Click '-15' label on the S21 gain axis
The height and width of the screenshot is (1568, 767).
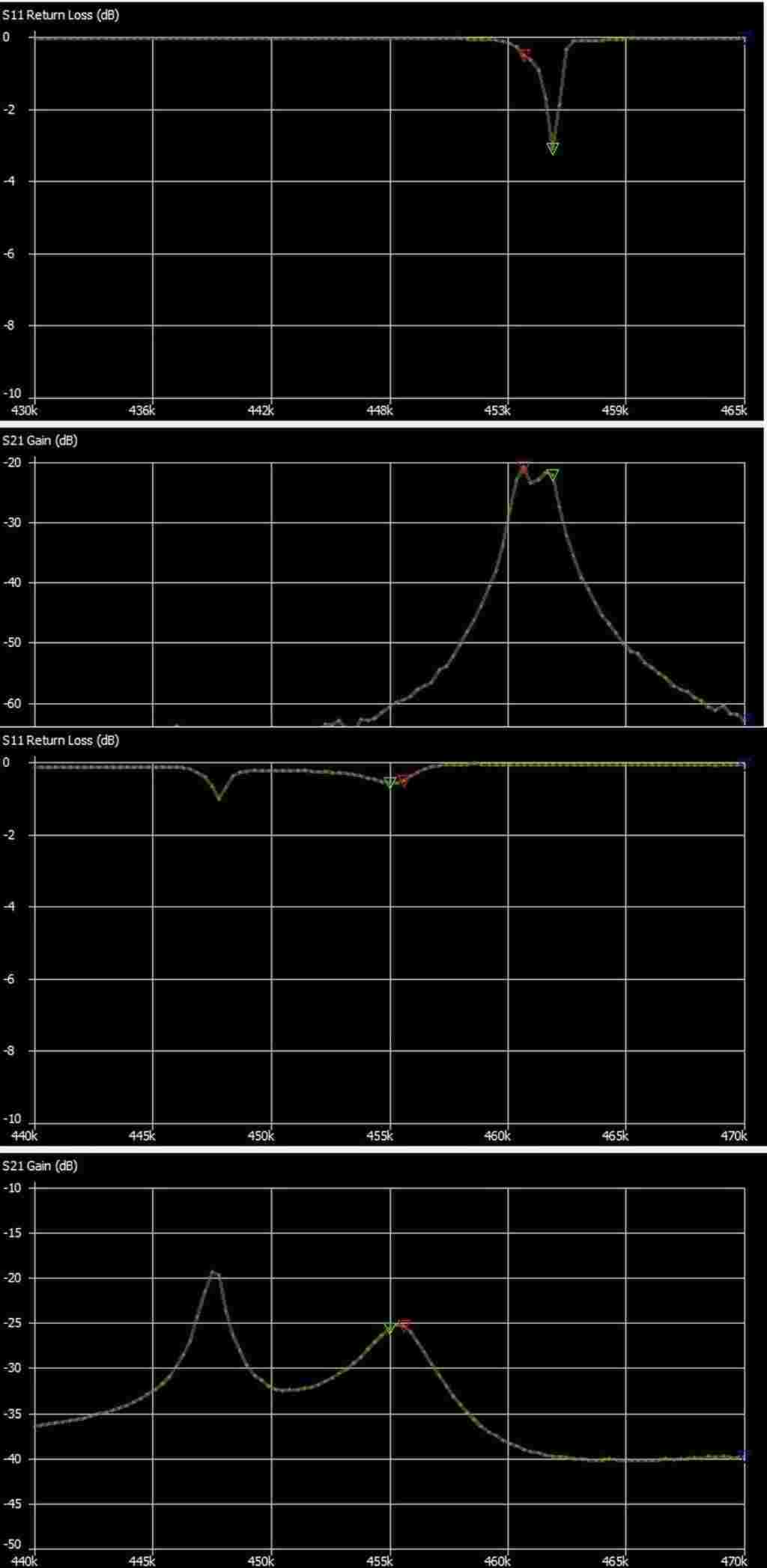coord(12,1233)
